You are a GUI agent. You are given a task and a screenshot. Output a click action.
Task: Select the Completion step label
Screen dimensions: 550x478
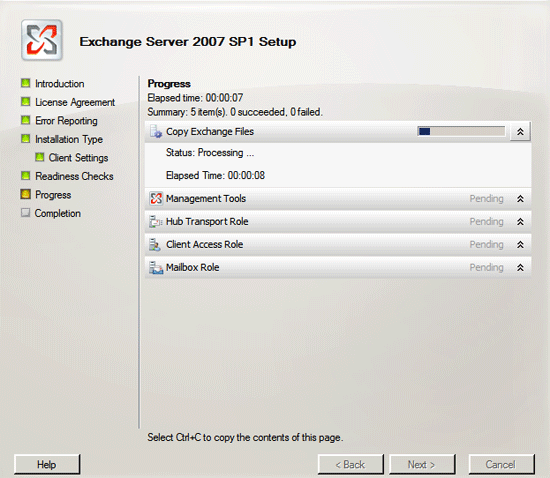[58, 214]
